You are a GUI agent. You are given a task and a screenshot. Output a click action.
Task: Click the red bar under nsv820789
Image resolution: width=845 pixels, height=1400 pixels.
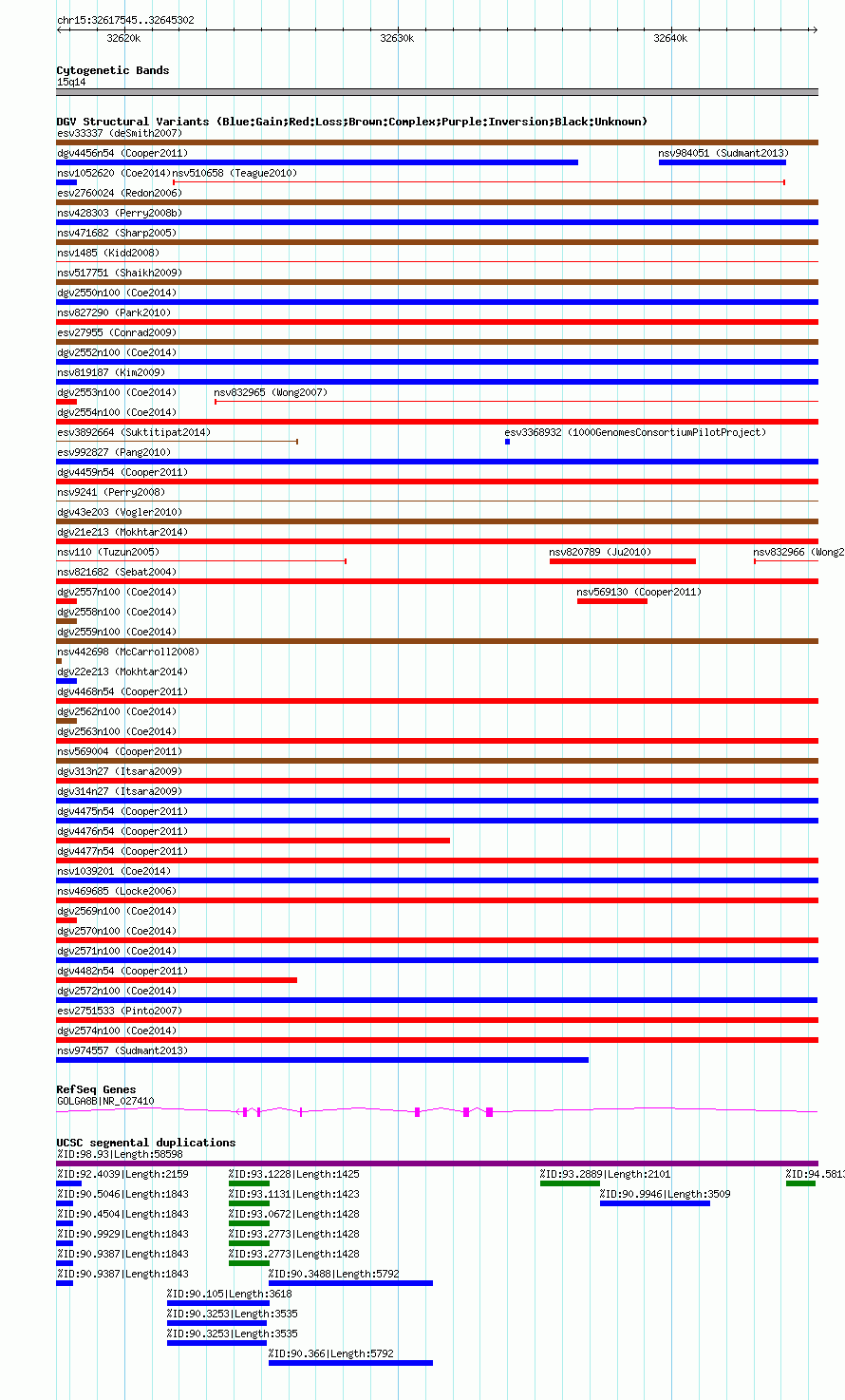point(623,561)
